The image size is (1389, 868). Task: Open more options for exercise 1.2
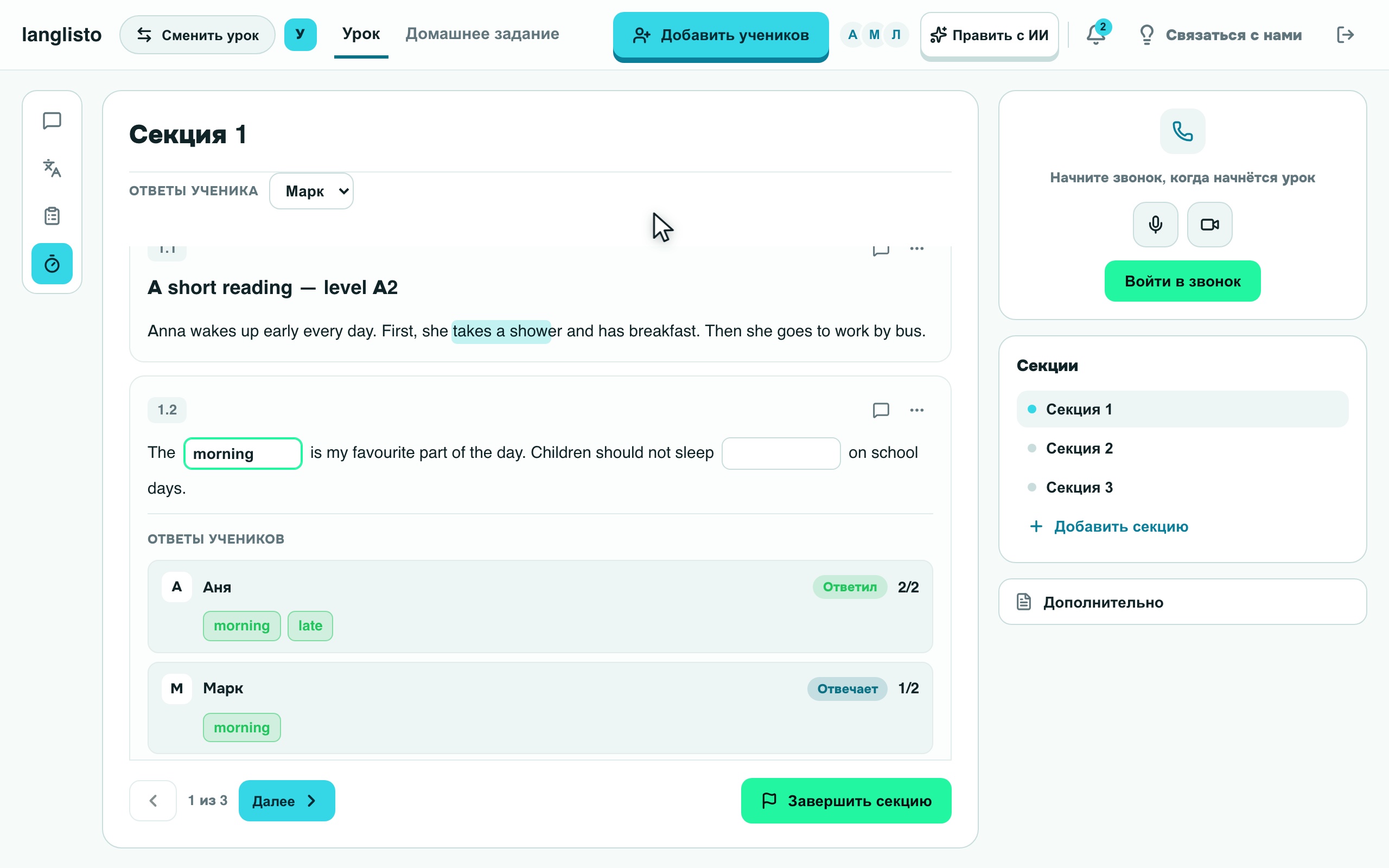[916, 410]
